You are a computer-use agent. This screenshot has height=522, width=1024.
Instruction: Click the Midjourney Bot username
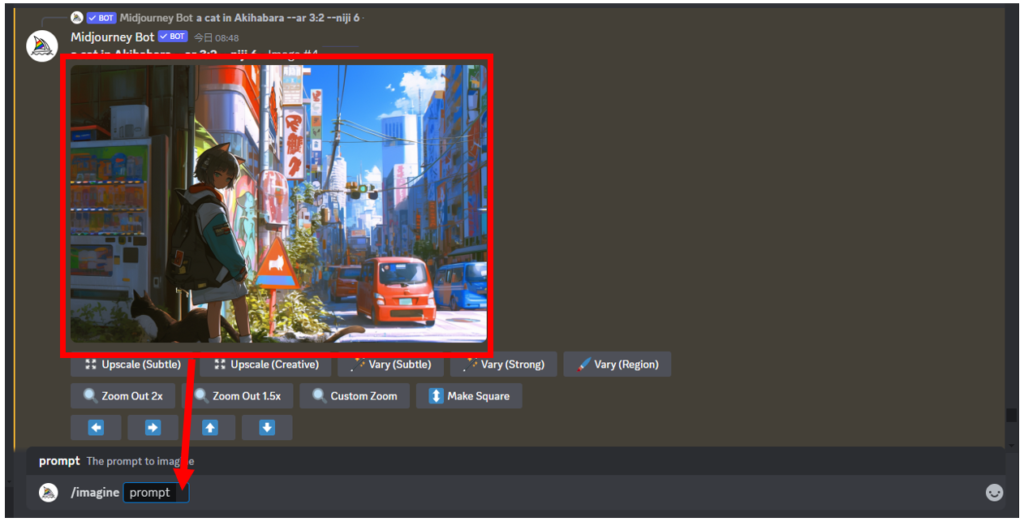[111, 37]
